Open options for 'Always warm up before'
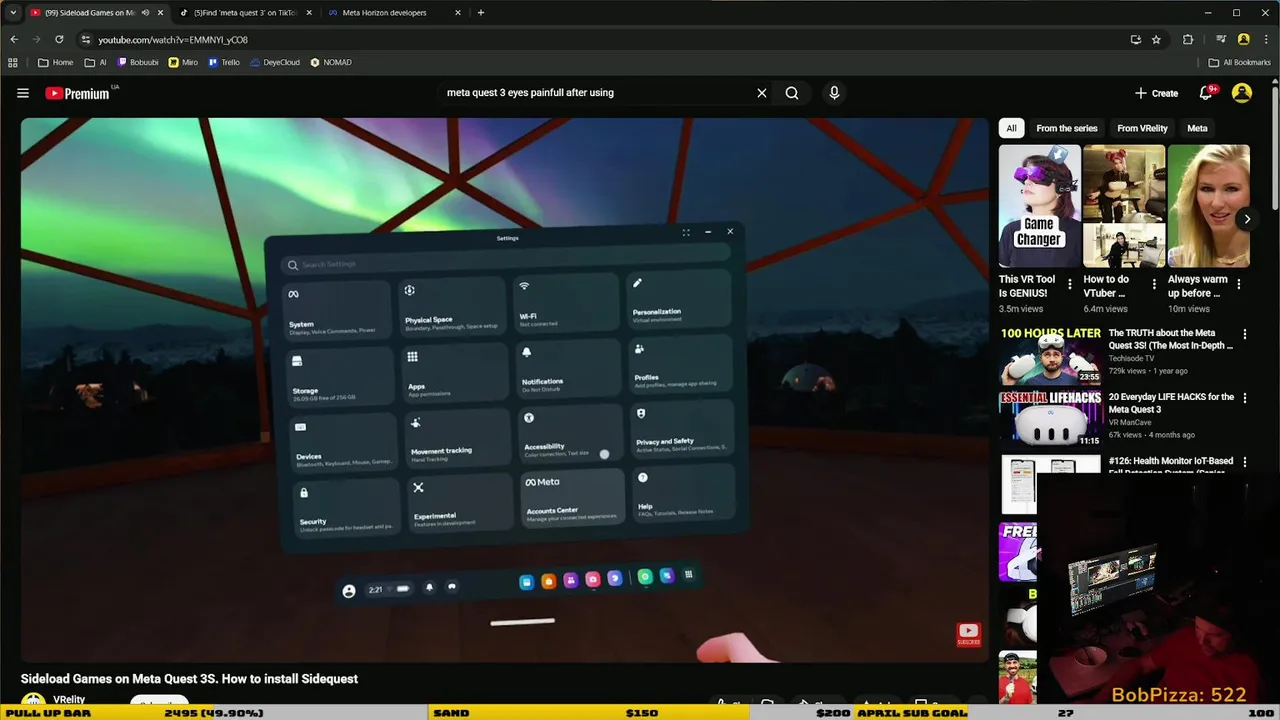The image size is (1280, 720). (1239, 284)
